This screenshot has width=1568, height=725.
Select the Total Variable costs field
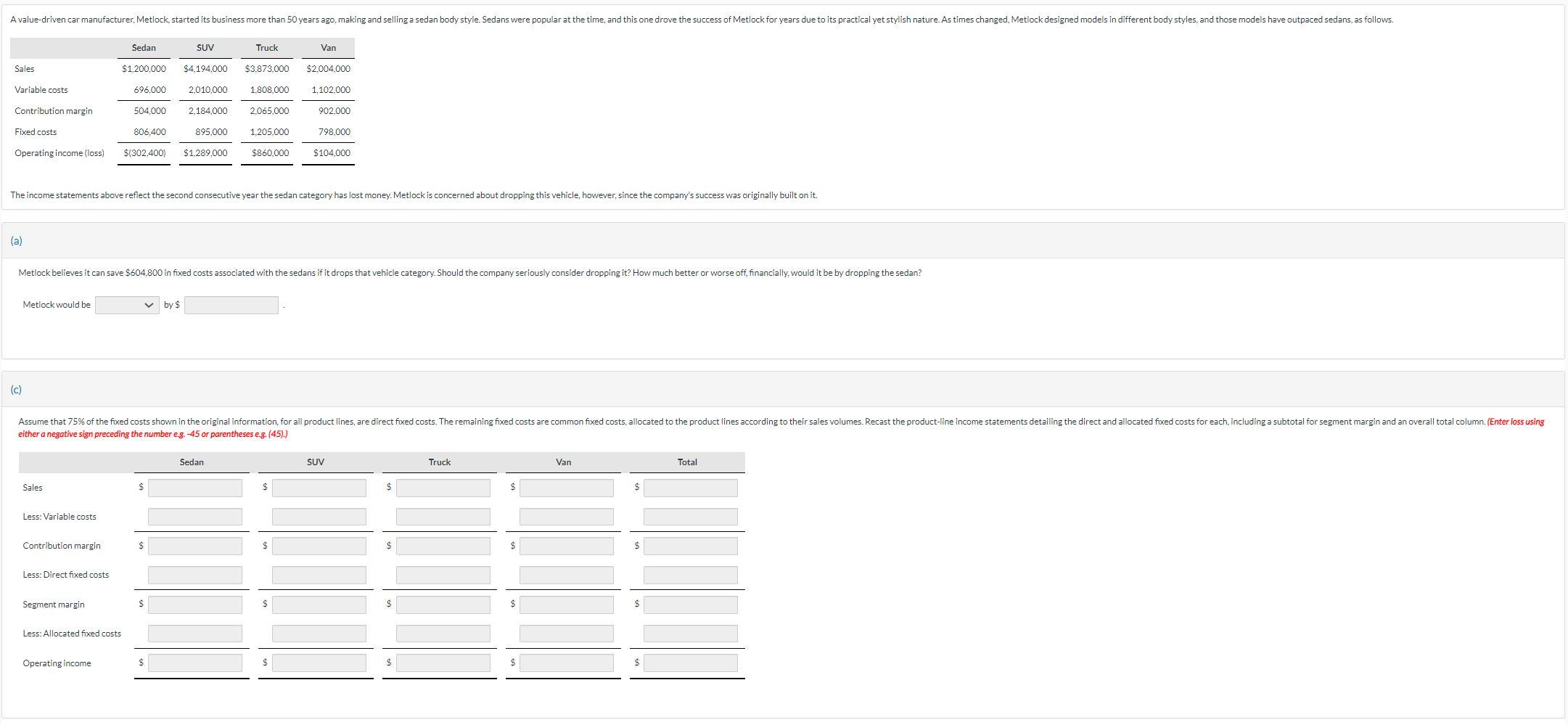point(691,517)
